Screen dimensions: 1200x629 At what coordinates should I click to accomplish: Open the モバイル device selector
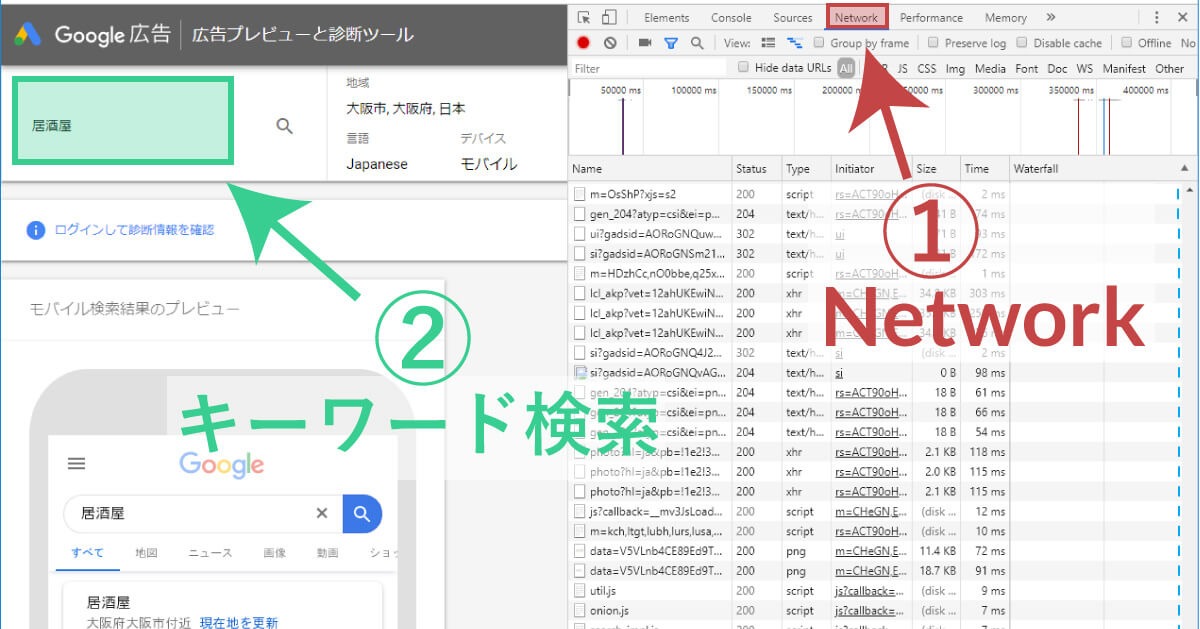pyautogui.click(x=489, y=164)
